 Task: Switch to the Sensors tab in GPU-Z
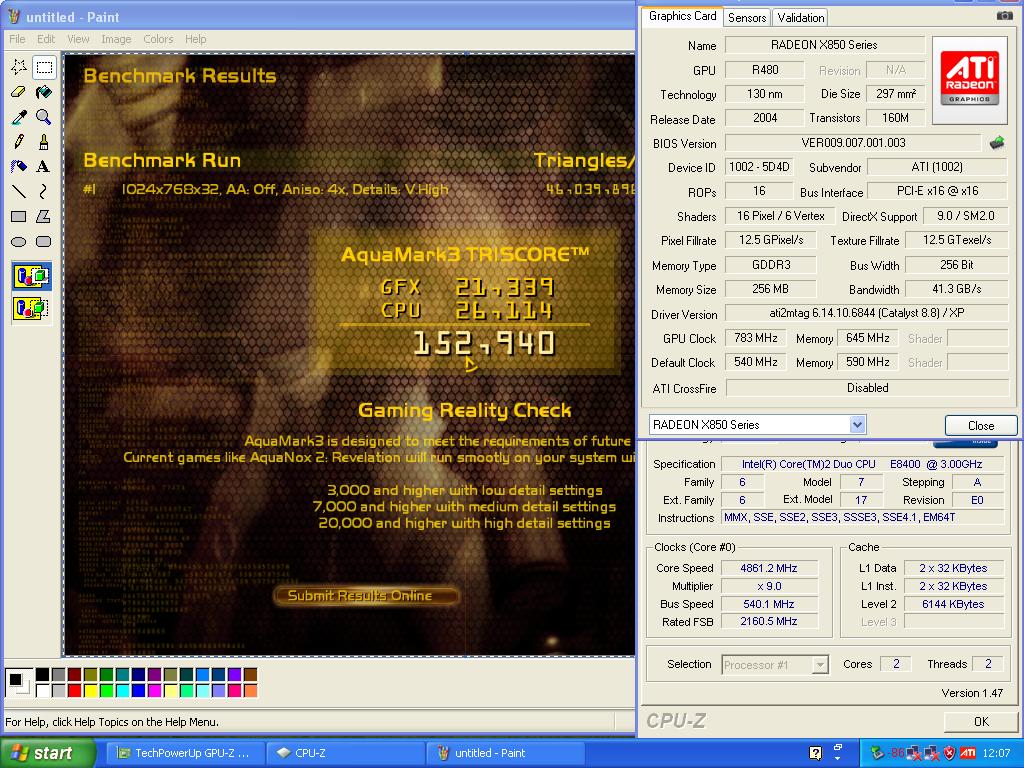point(746,18)
